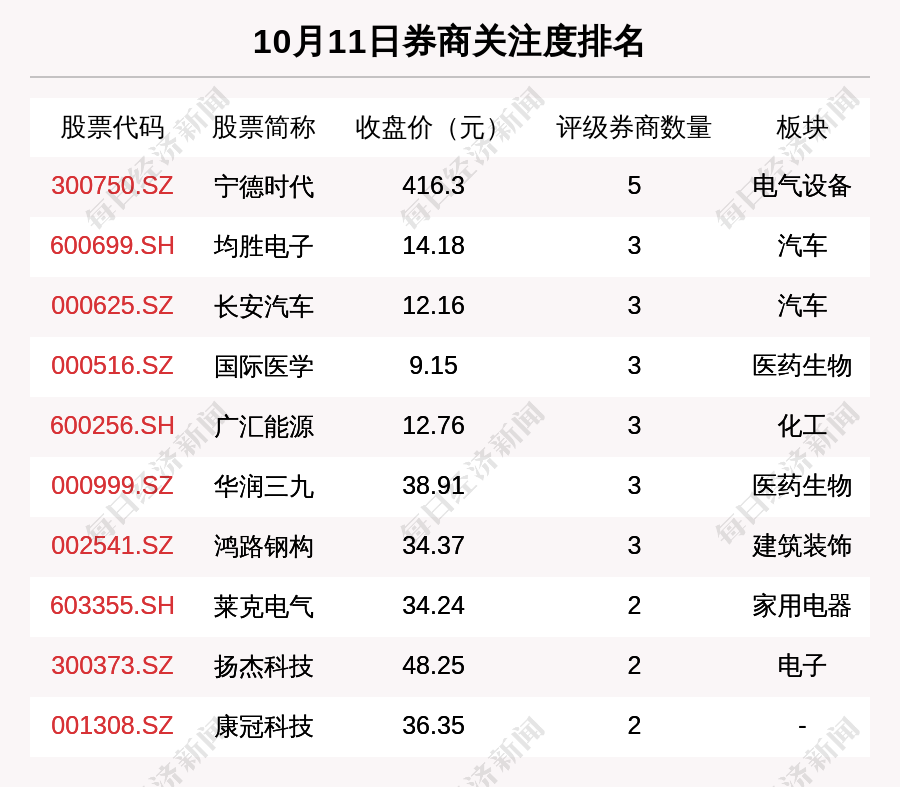
Task: Open stock code 000625.SZ
Action: [112, 305]
